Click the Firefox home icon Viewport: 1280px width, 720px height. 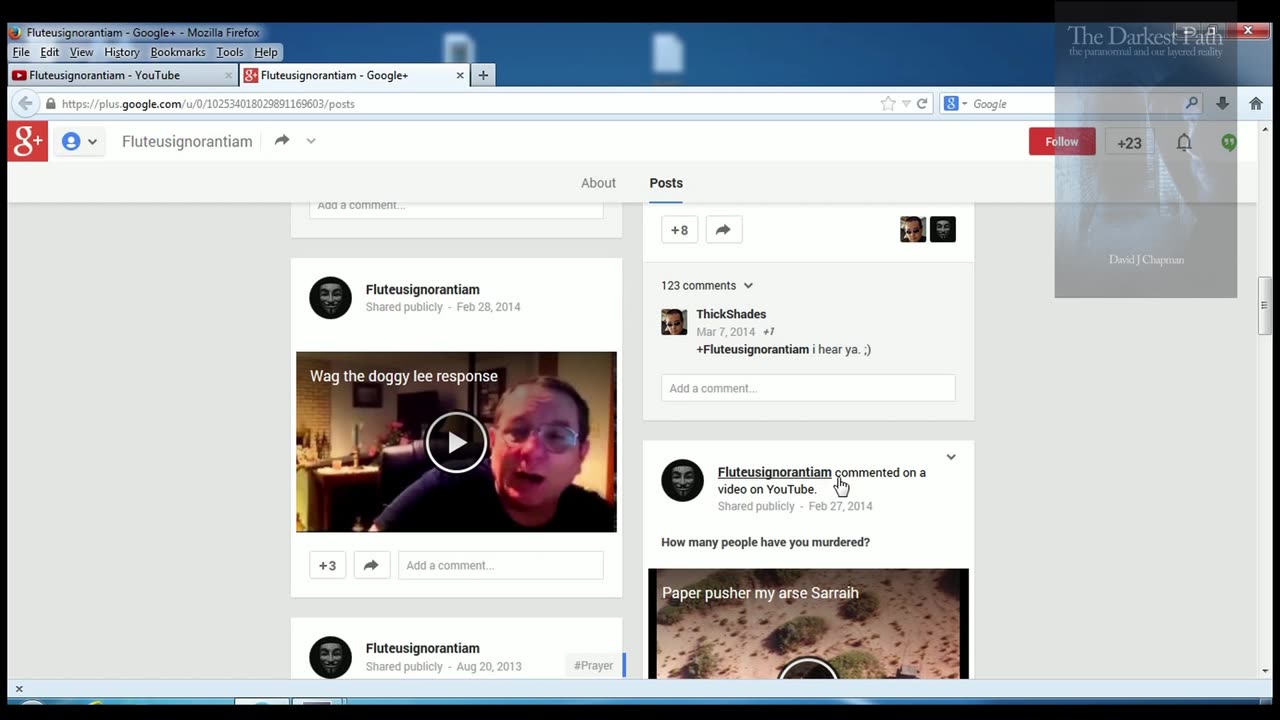tap(1256, 103)
